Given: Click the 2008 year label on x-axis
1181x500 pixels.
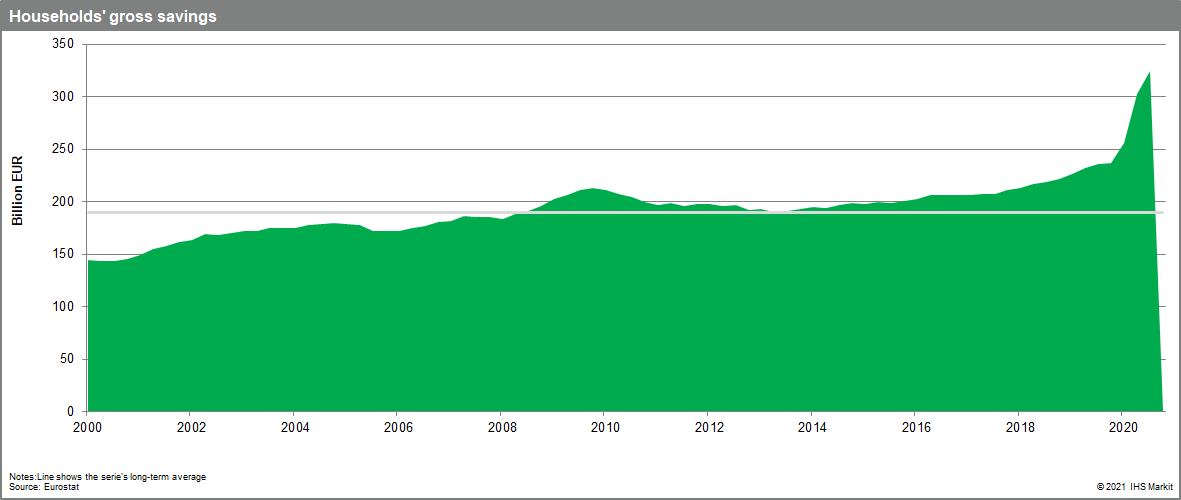Looking at the screenshot, I should click(501, 427).
